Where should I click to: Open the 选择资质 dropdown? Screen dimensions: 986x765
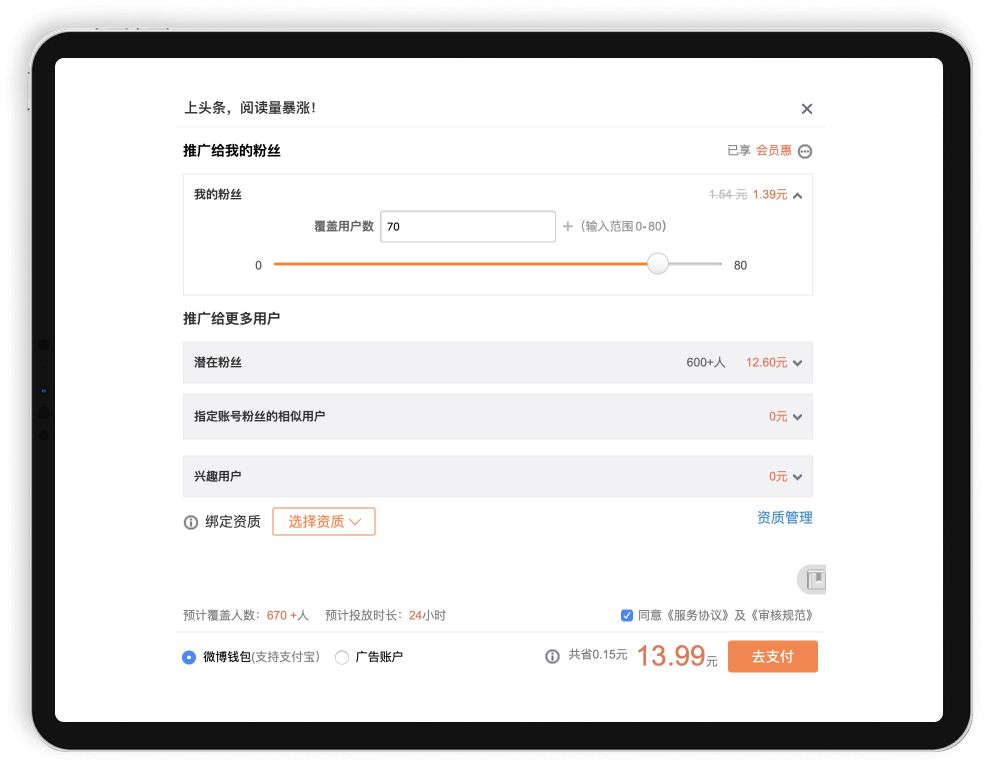[x=324, y=521]
